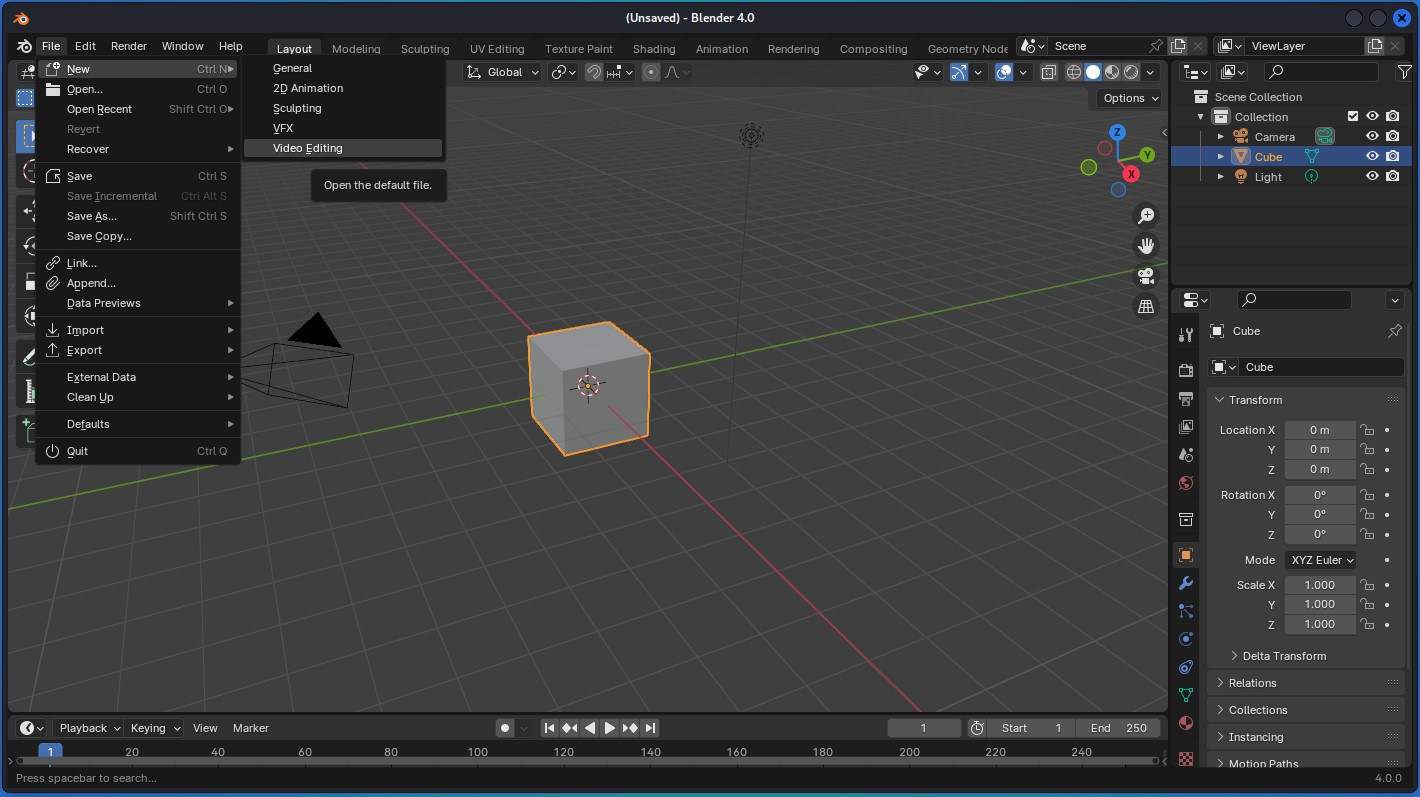The width and height of the screenshot is (1420, 797).
Task: Open shading options dropdown arrow
Action: [1151, 72]
